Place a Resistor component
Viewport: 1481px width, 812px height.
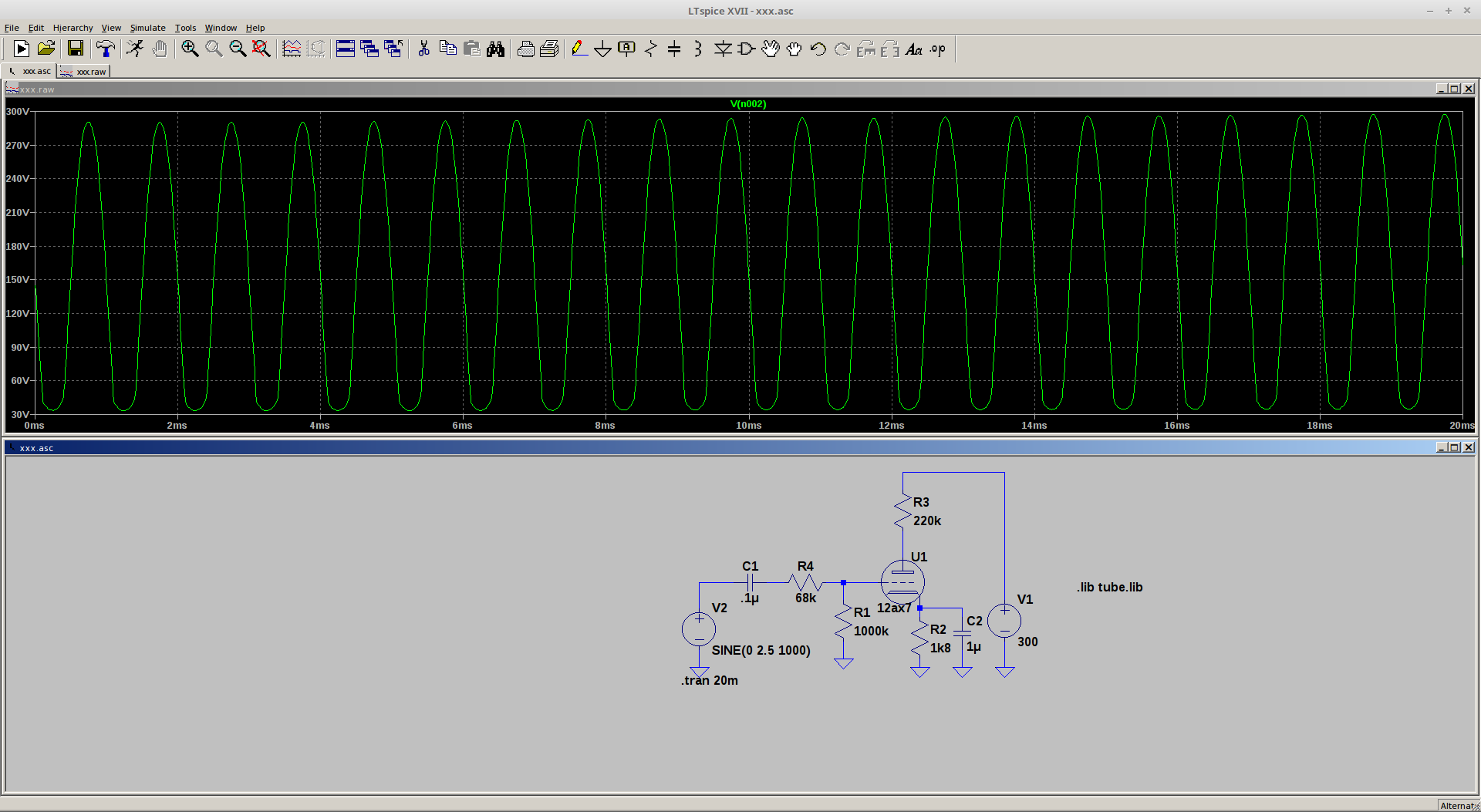pos(651,49)
